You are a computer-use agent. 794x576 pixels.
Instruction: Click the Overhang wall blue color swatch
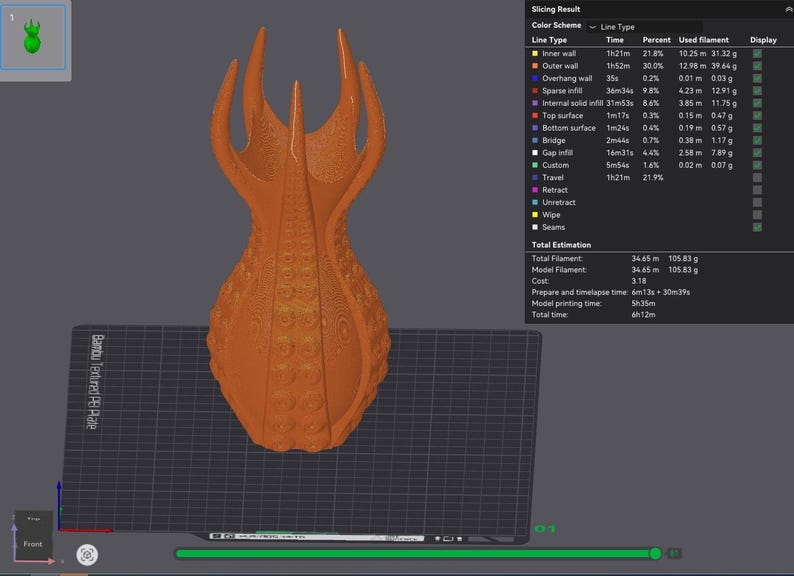coord(535,78)
